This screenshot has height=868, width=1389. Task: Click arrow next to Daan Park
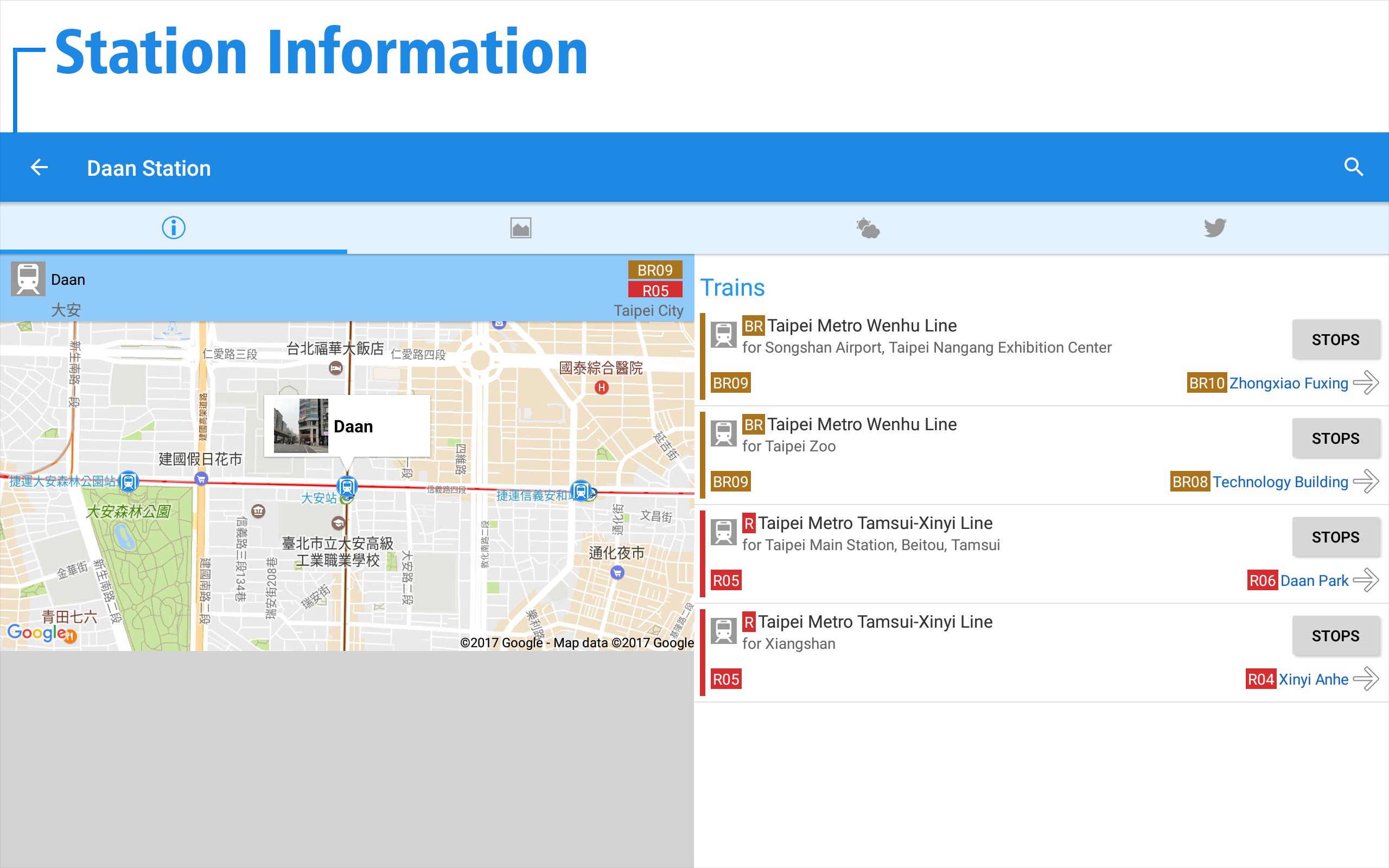tap(1366, 580)
